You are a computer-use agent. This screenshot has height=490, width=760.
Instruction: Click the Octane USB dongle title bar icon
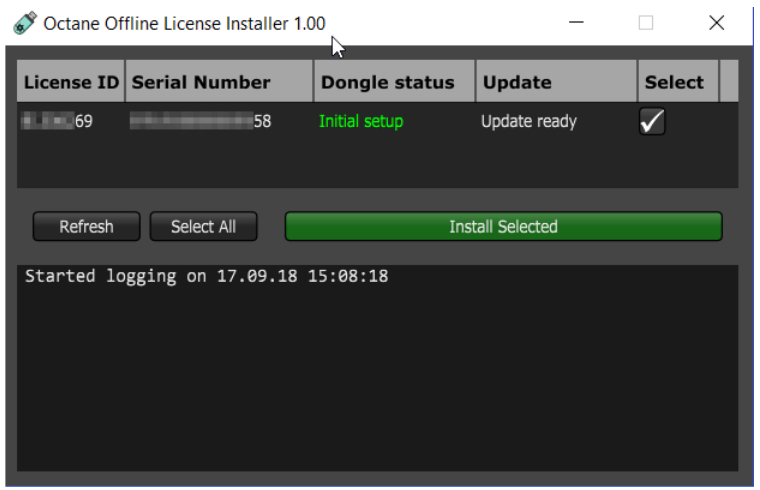(x=25, y=23)
